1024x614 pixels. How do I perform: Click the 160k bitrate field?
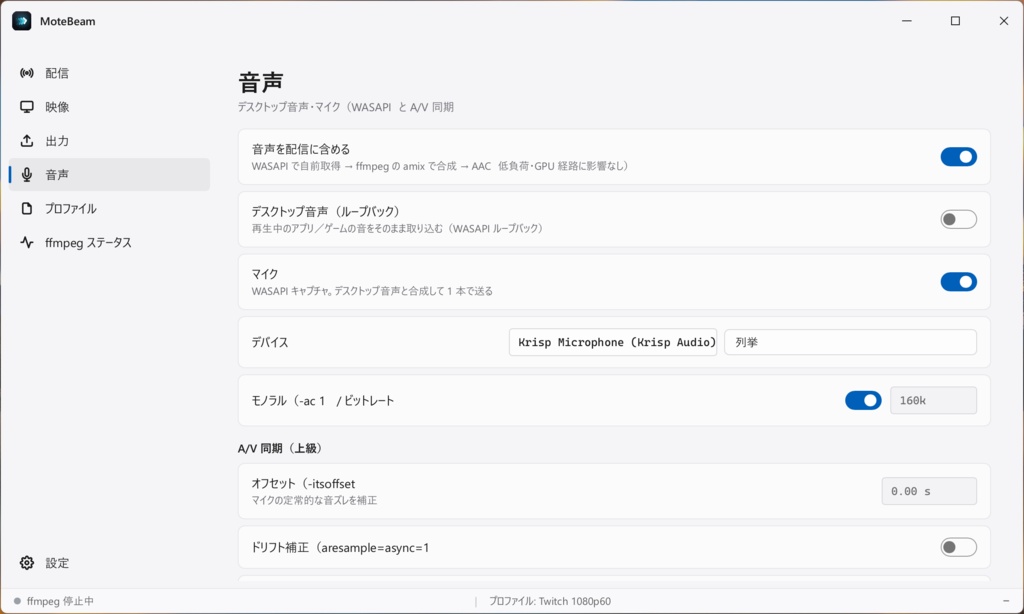click(933, 400)
